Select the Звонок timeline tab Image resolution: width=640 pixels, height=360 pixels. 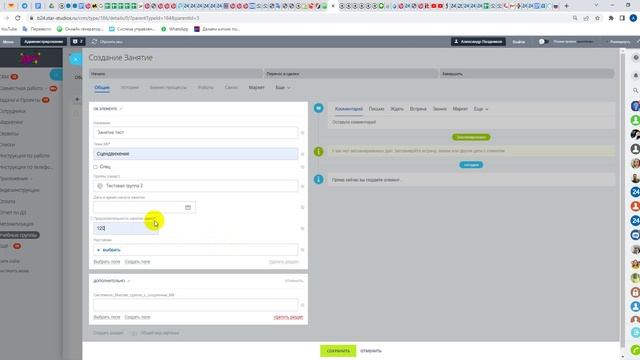440,109
